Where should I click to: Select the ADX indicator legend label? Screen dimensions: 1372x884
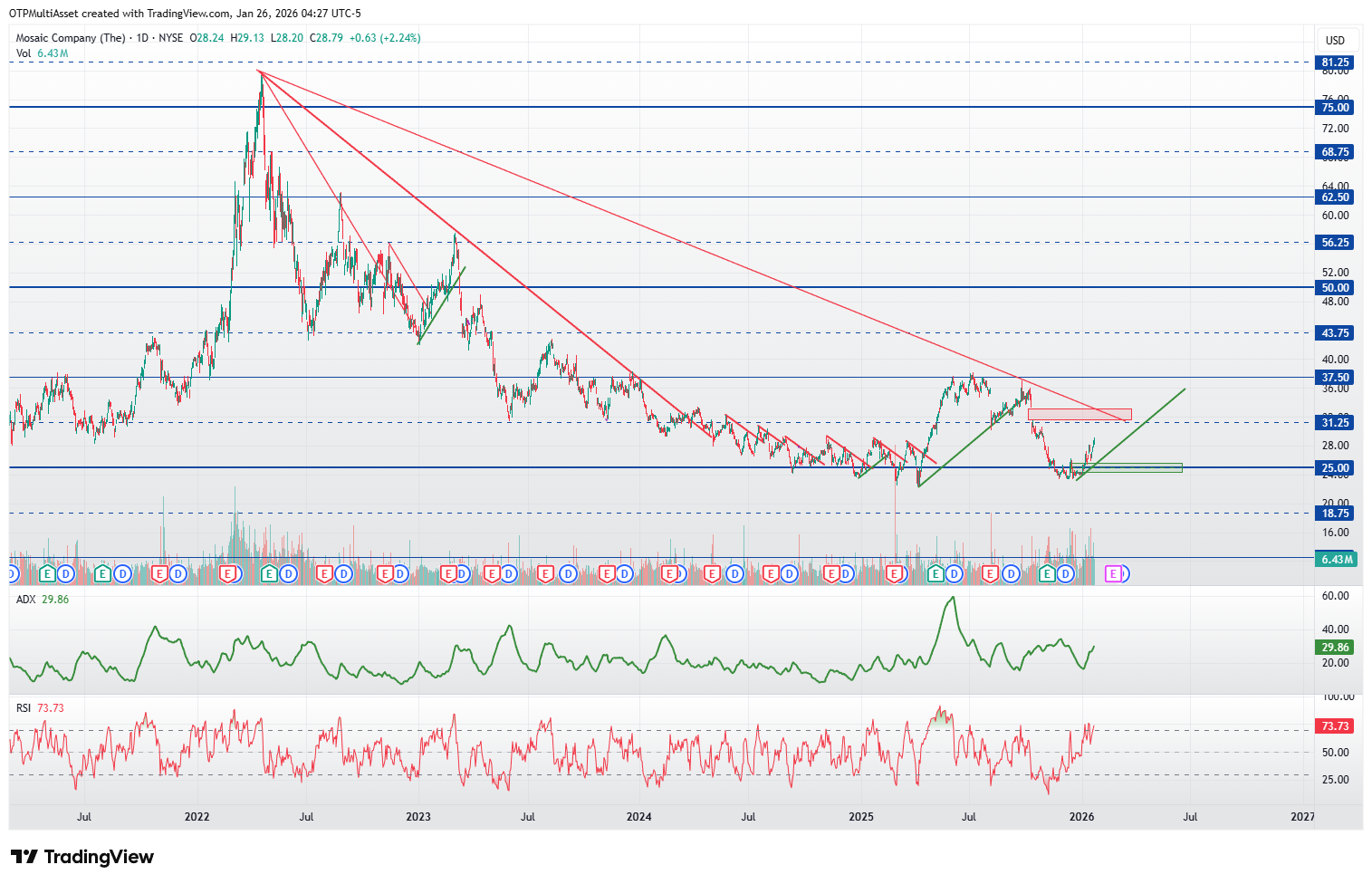[x=25, y=600]
